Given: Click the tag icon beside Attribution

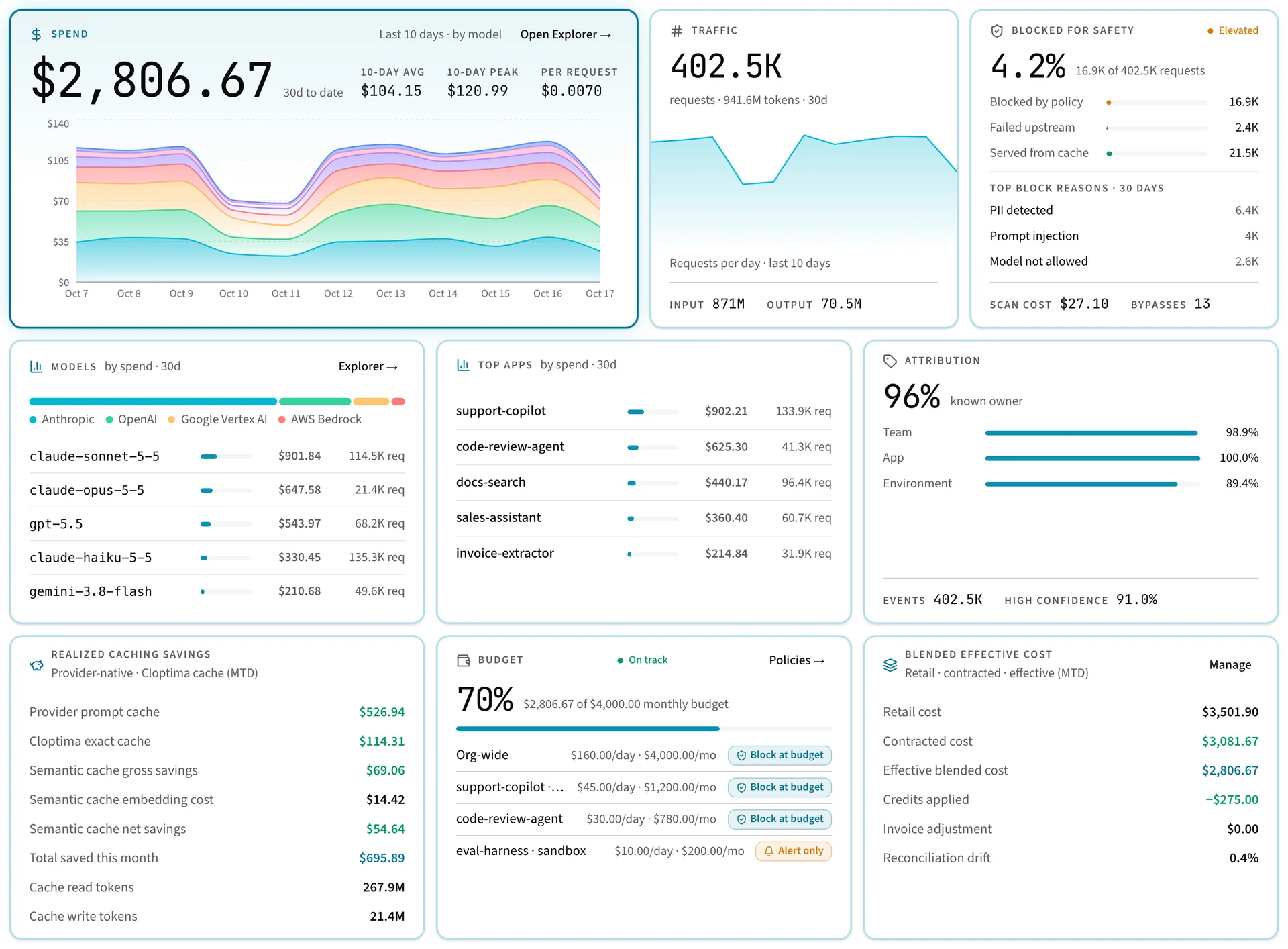Looking at the screenshot, I should pyautogui.click(x=890, y=361).
